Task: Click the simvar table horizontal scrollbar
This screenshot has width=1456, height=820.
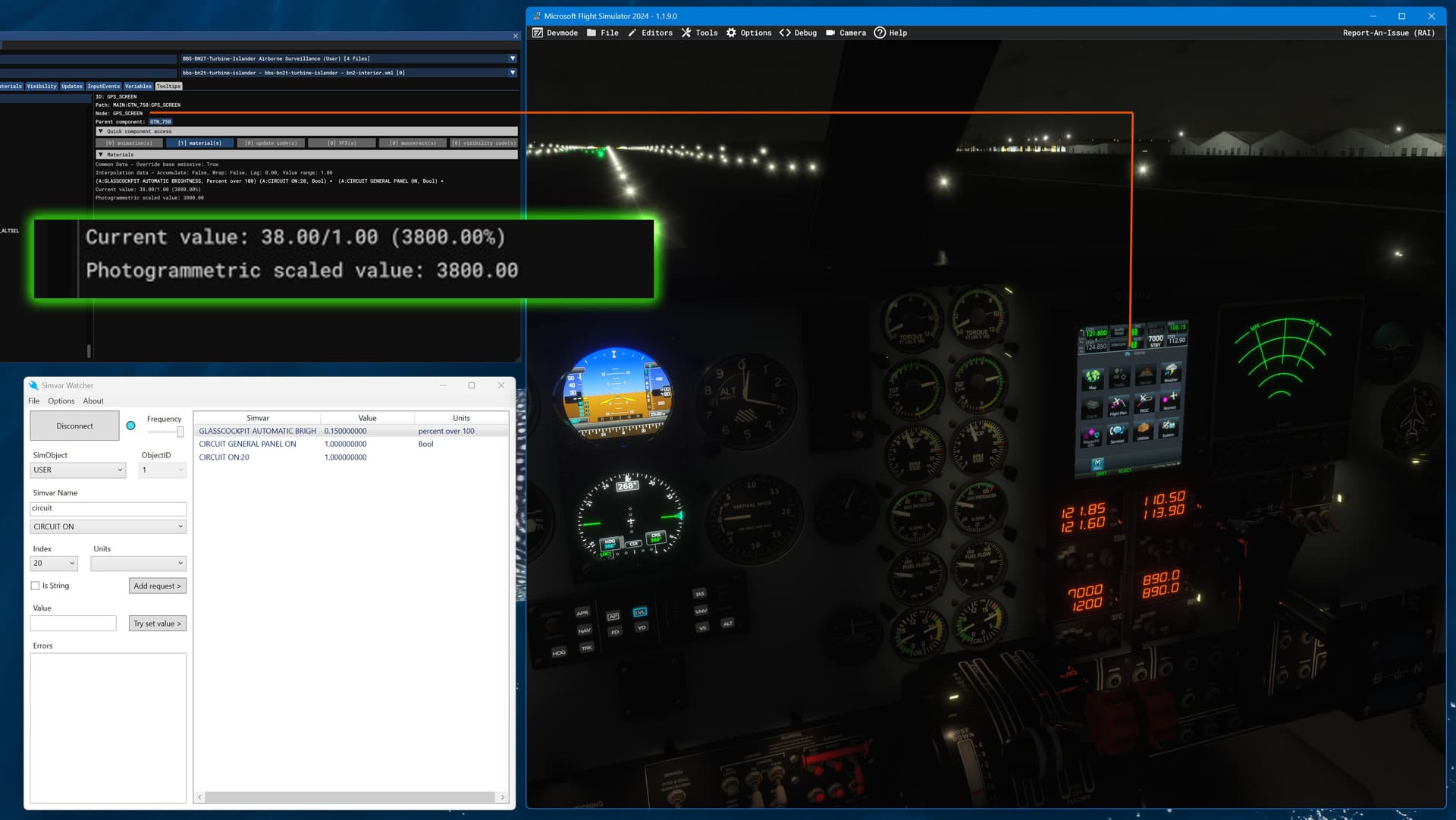Action: tap(350, 797)
